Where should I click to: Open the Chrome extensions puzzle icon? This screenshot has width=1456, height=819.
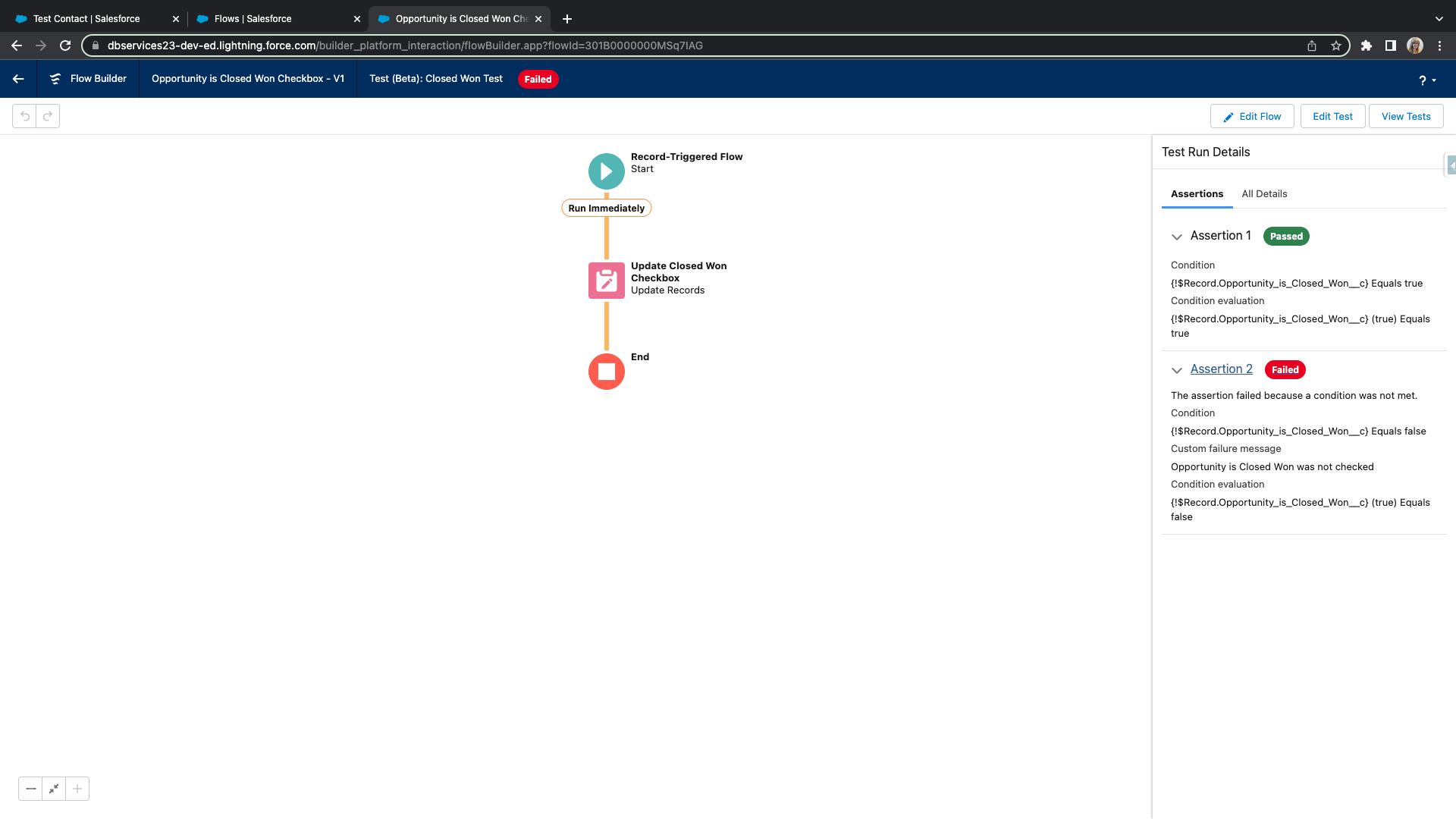coord(1367,45)
